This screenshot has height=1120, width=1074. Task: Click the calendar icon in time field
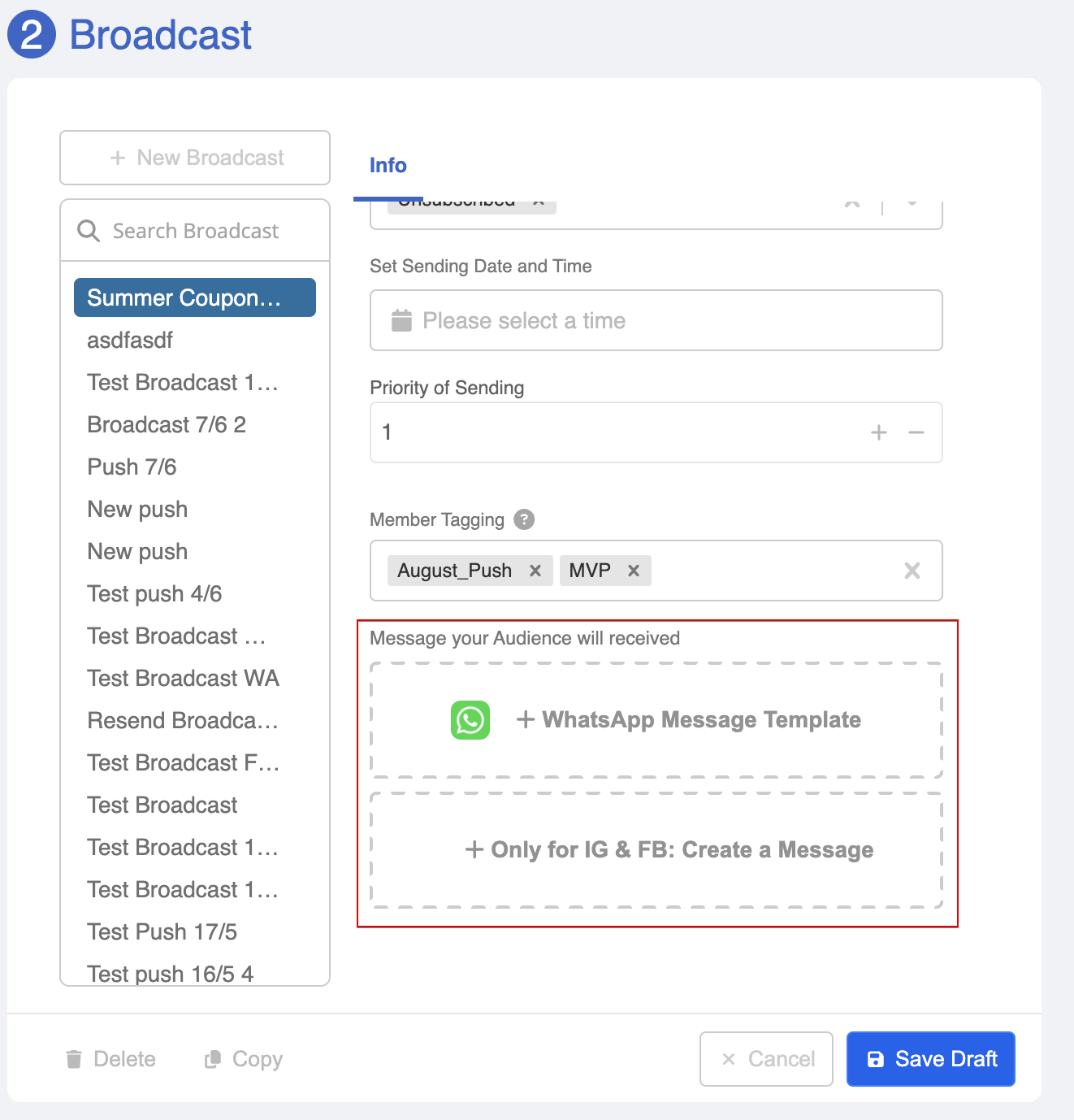point(401,321)
